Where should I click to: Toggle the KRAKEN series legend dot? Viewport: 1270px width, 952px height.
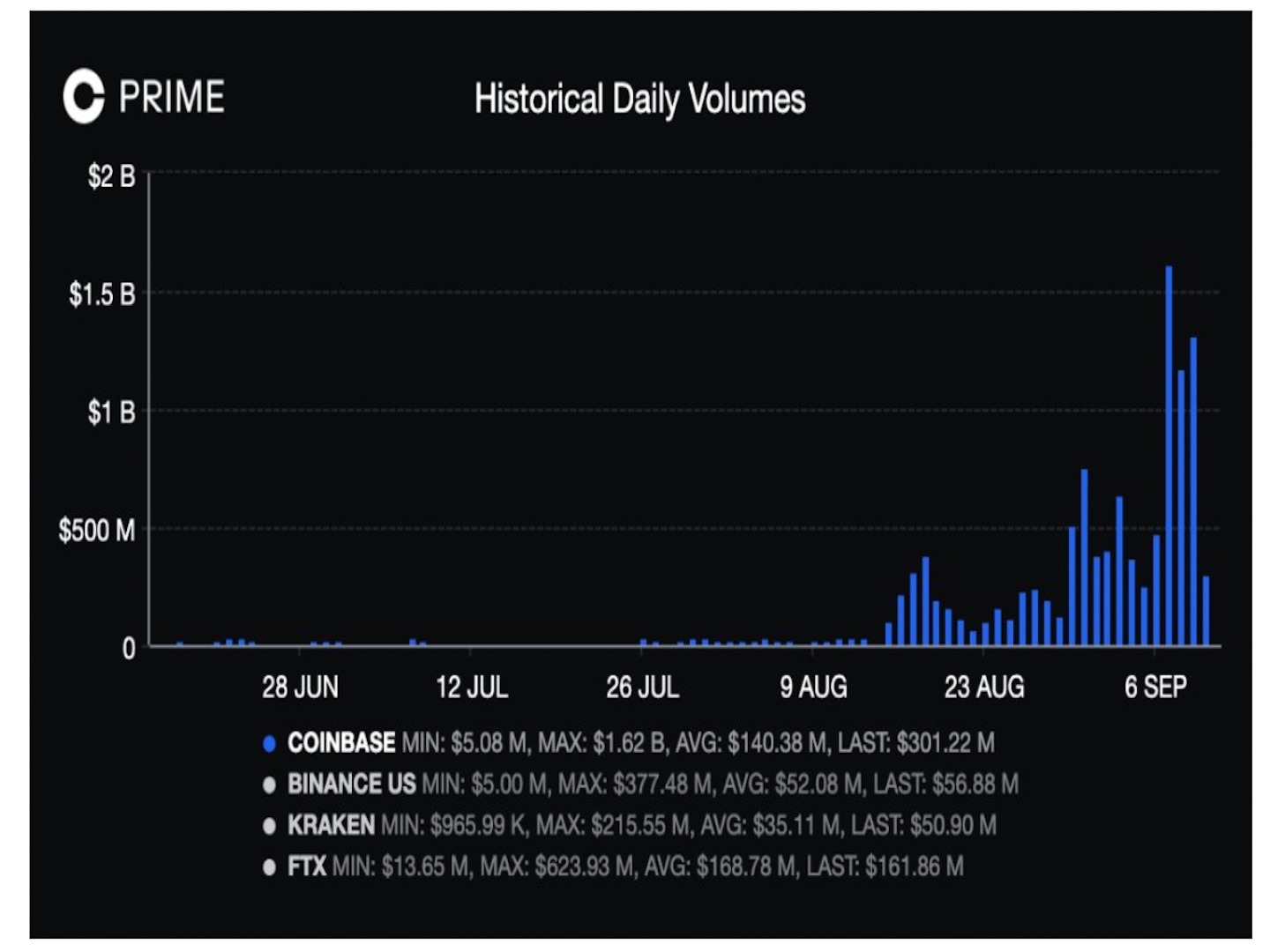coord(270,826)
